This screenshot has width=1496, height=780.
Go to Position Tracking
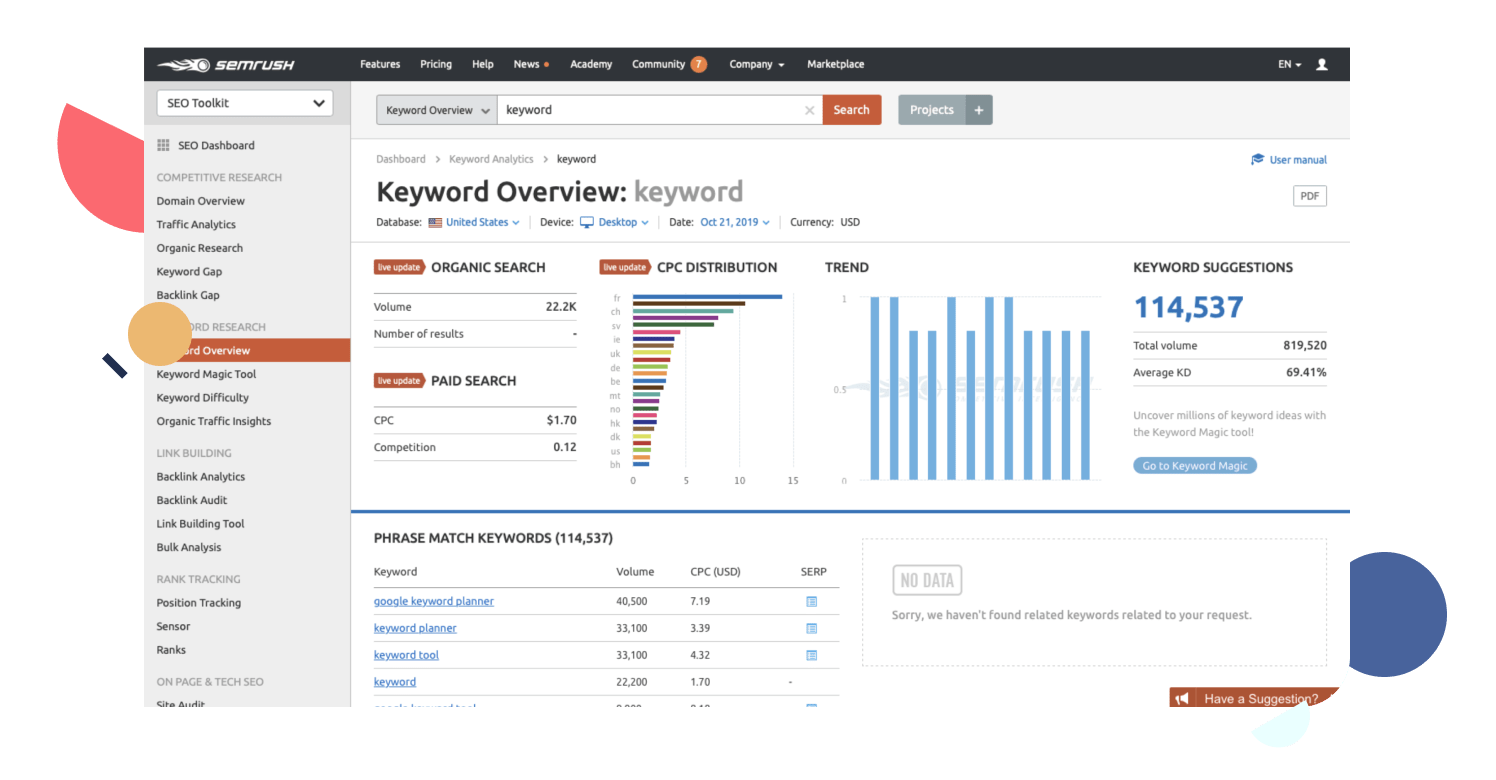click(x=199, y=603)
